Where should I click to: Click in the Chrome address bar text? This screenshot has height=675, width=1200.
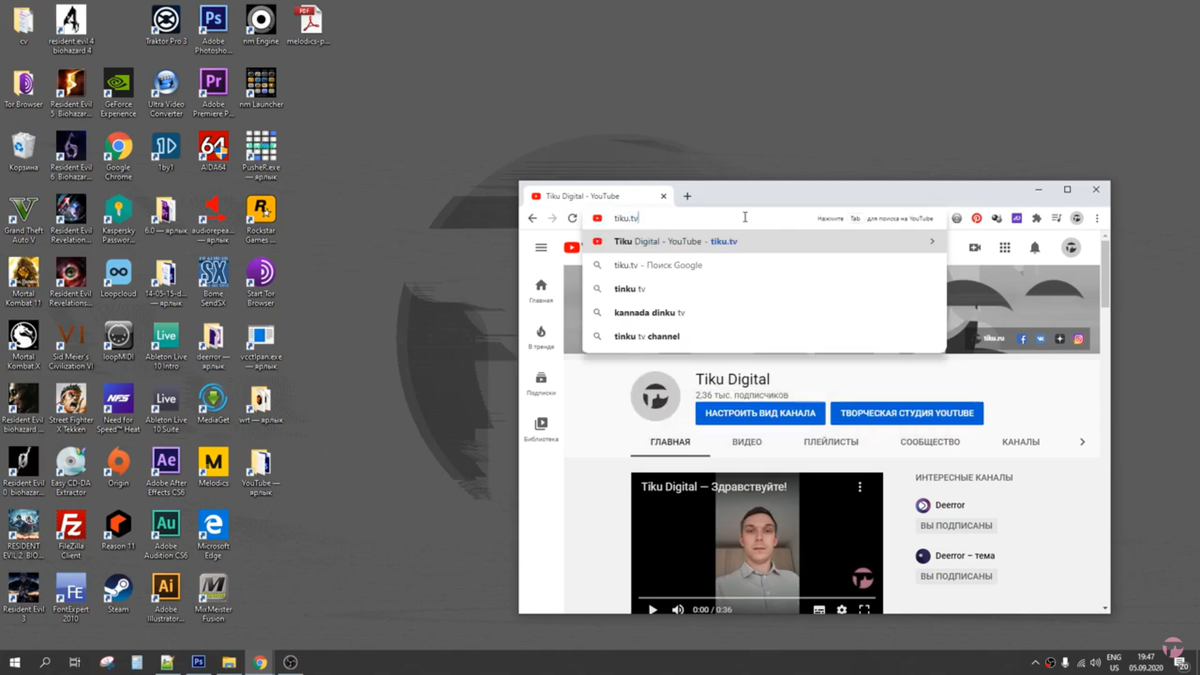click(x=627, y=218)
